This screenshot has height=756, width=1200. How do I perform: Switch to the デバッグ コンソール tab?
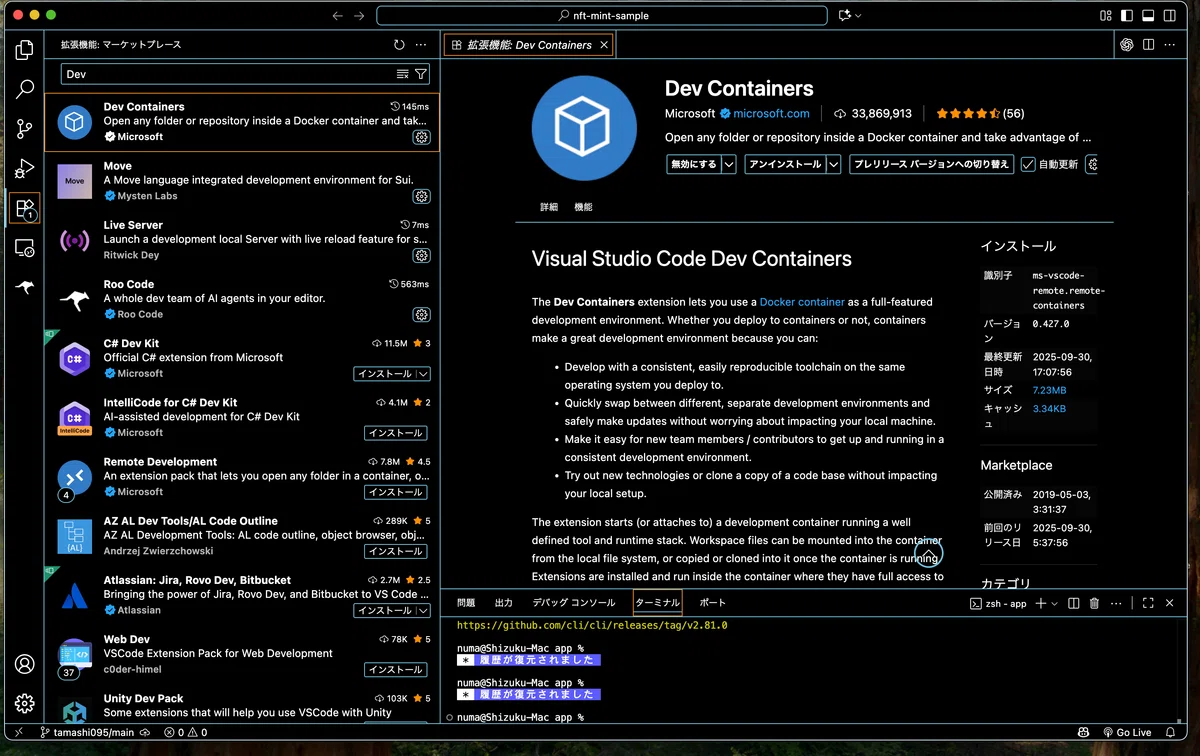coord(573,603)
